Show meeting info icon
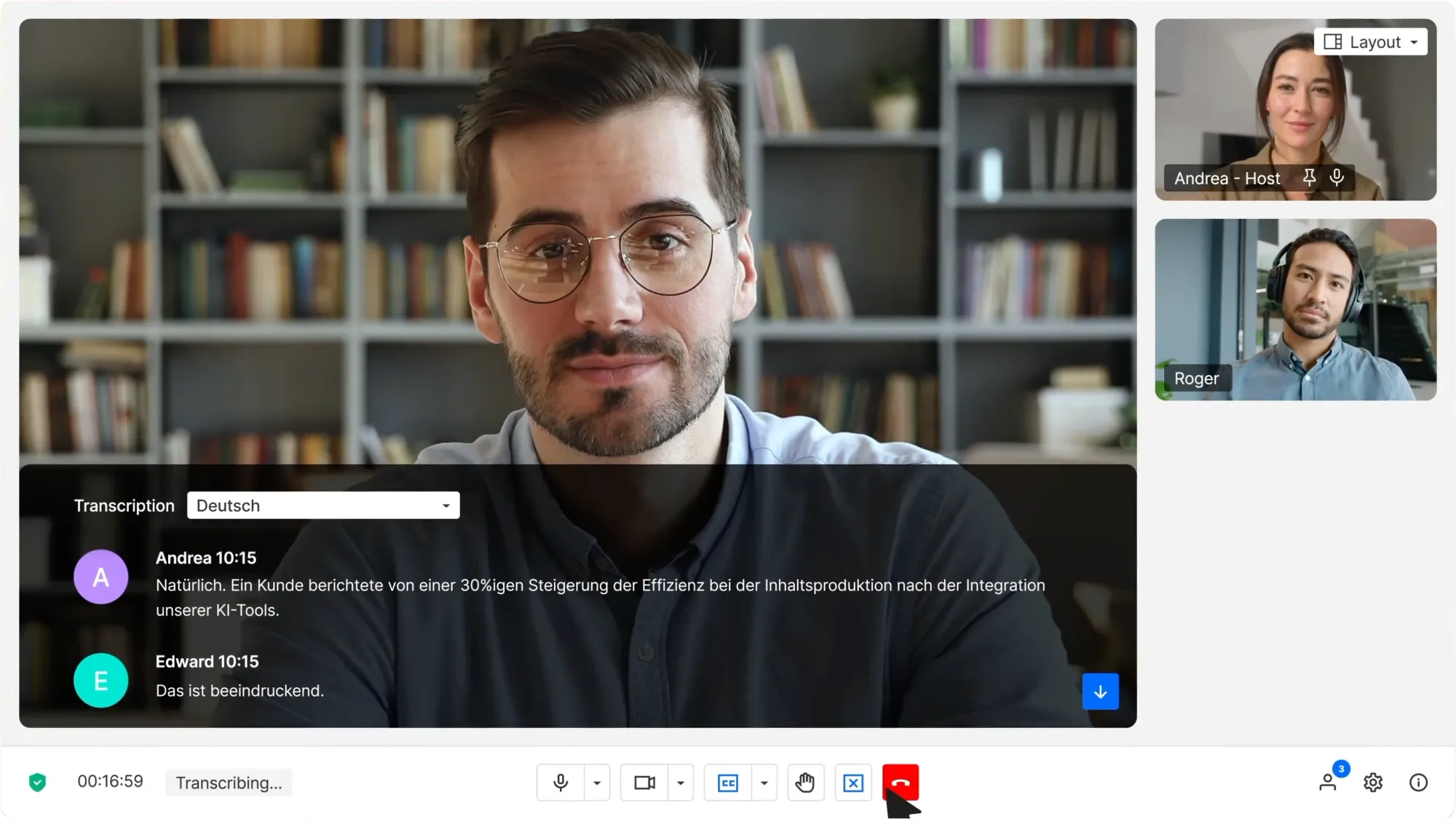 point(1418,783)
